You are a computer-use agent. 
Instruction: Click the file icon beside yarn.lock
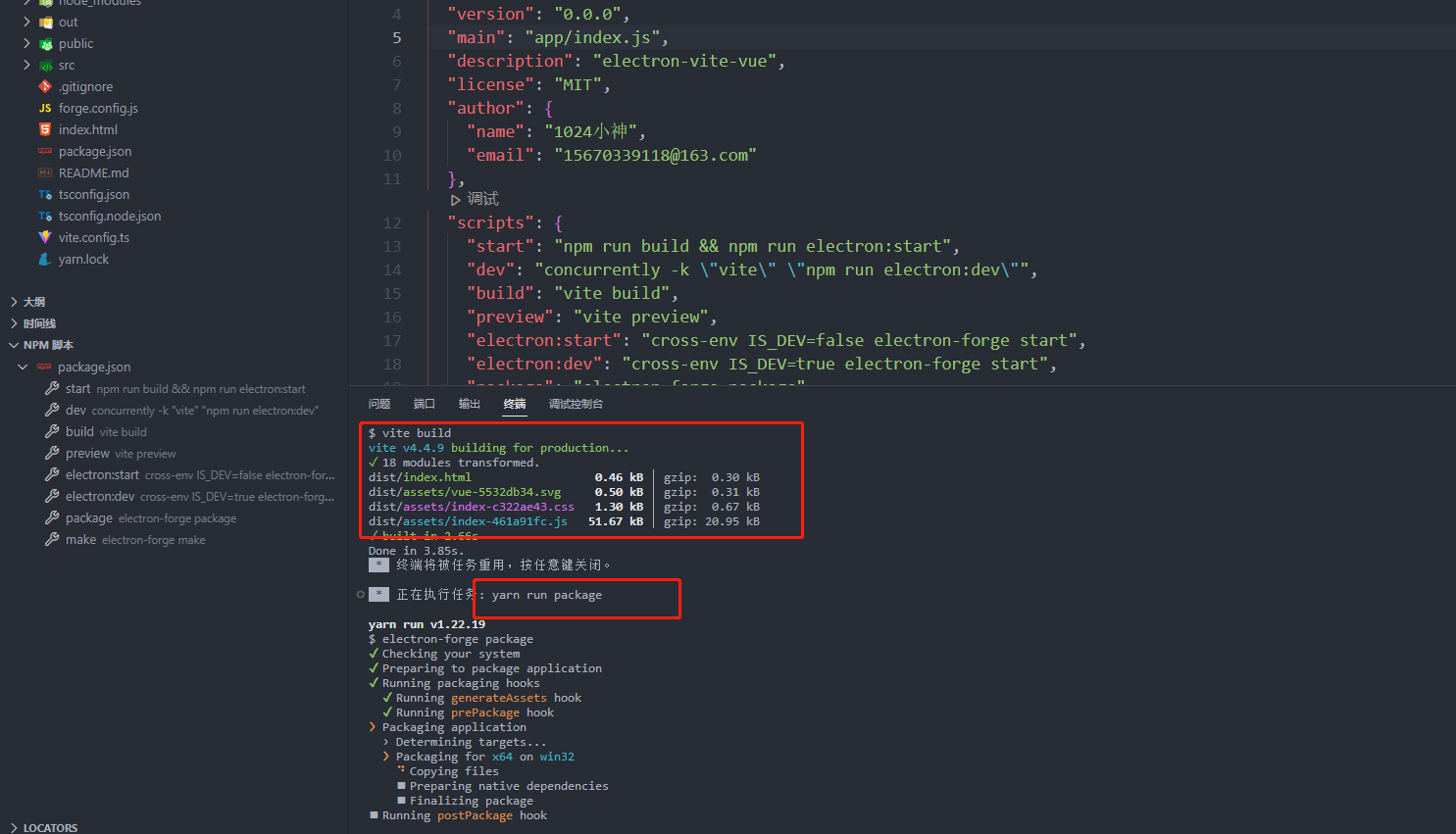click(x=43, y=259)
